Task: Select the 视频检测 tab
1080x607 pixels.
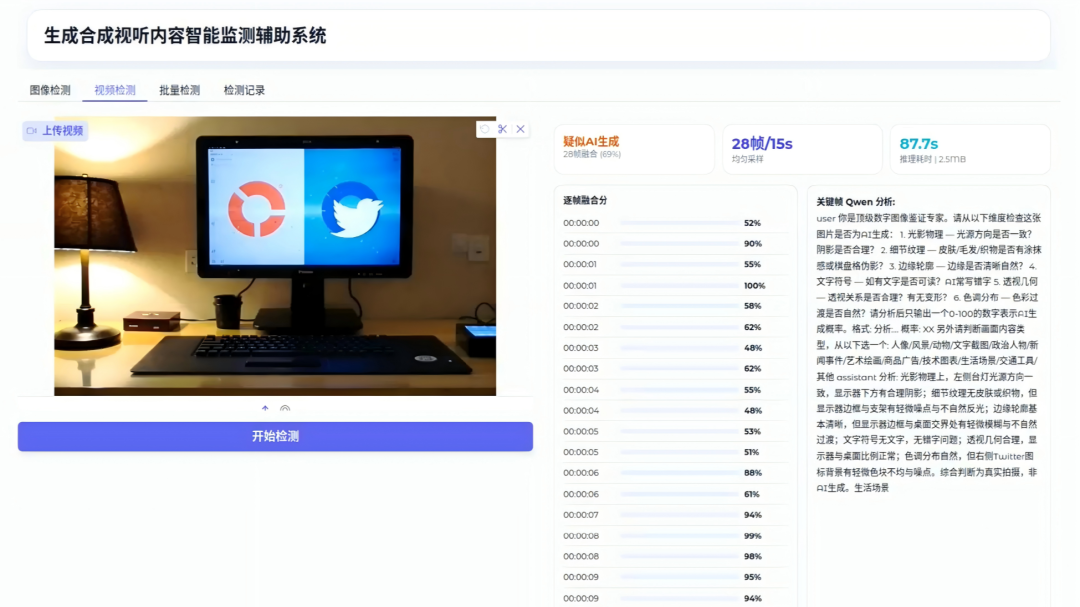Action: click(x=115, y=90)
